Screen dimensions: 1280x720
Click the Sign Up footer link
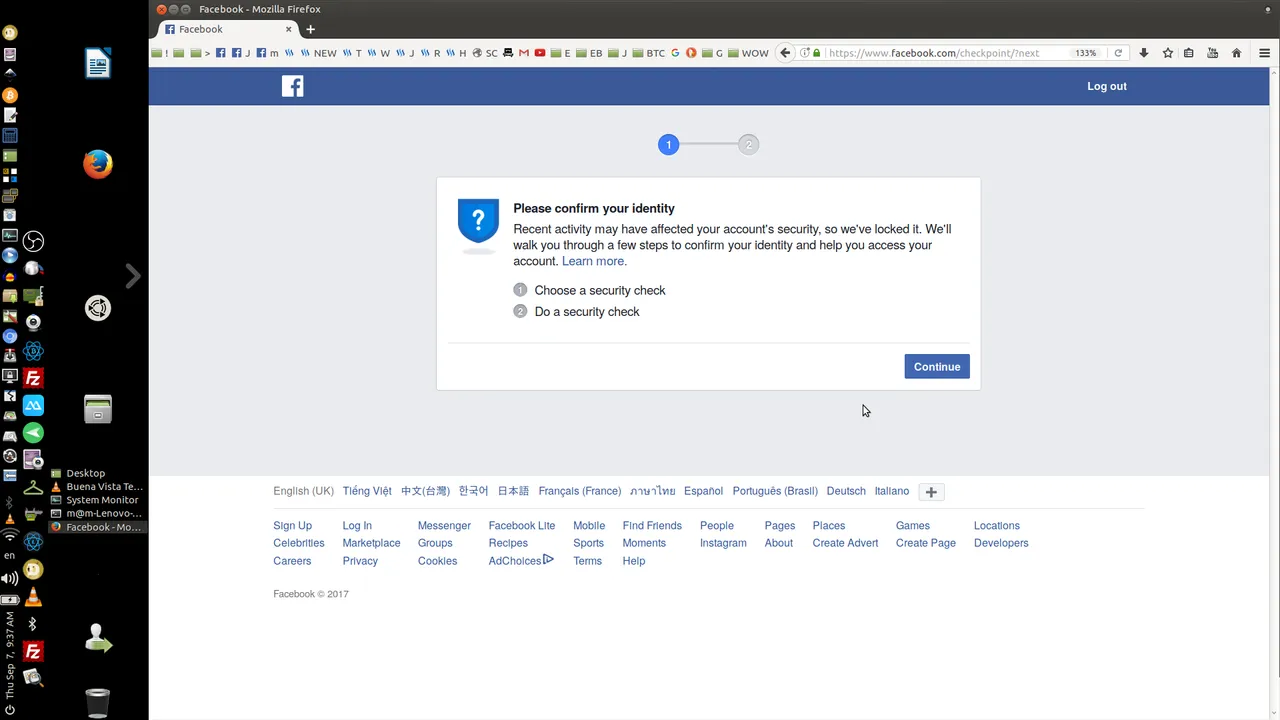[x=292, y=526]
